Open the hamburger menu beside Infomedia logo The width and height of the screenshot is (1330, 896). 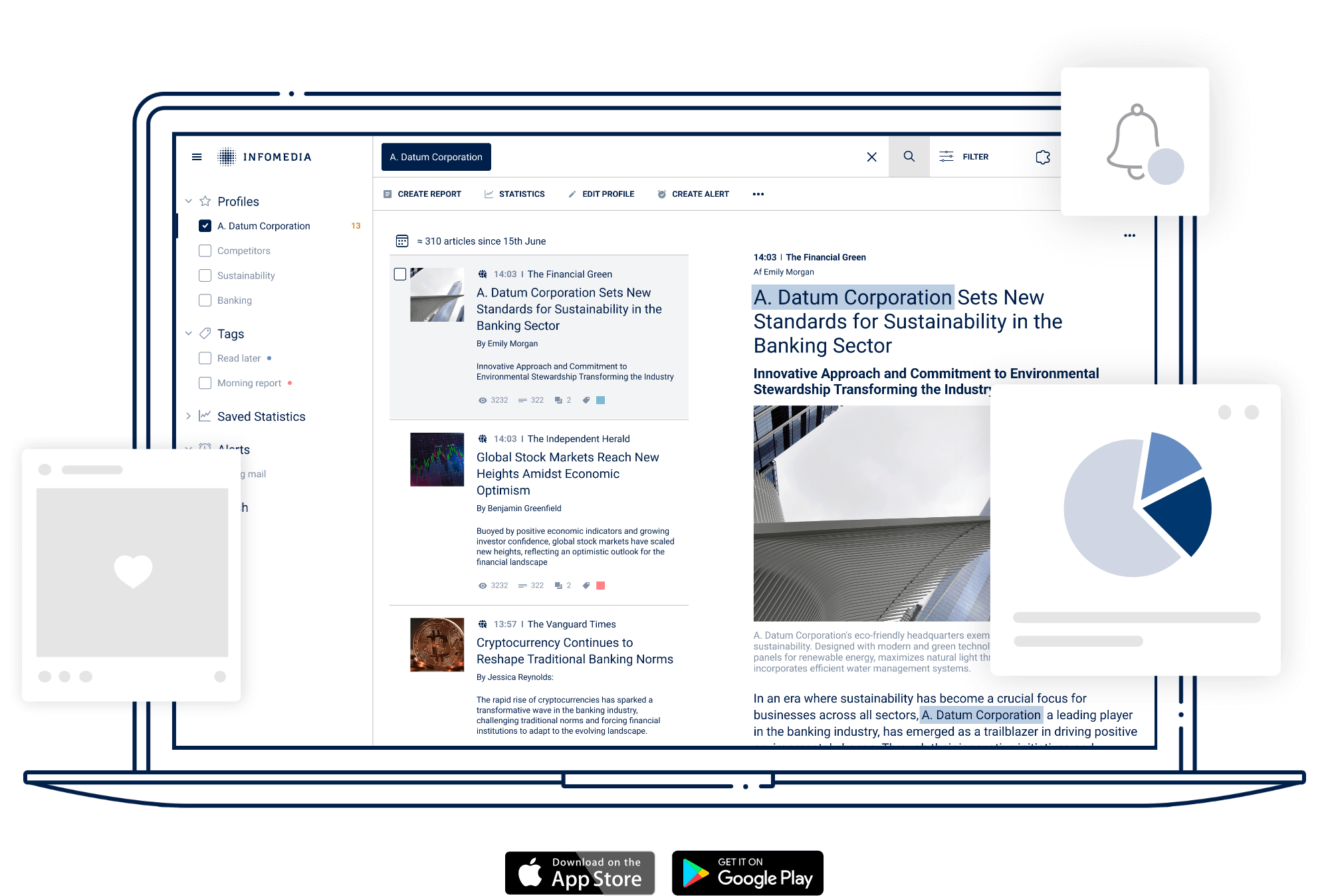196,157
